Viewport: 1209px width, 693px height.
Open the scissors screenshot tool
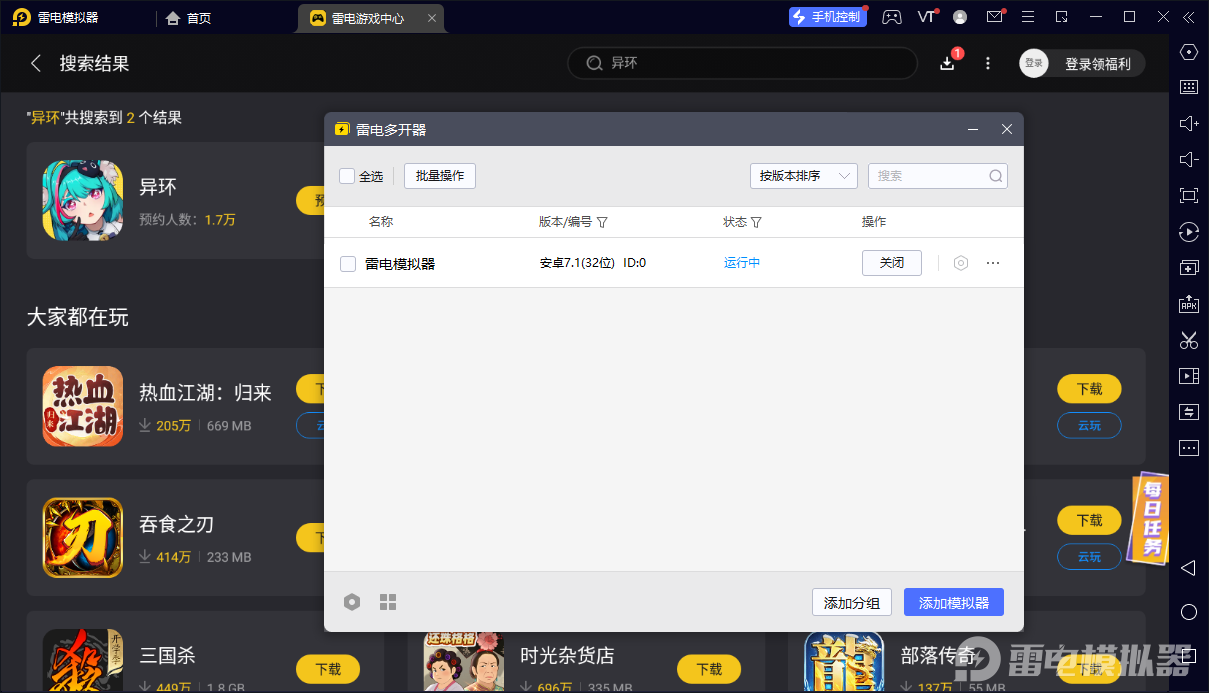tap(1188, 340)
